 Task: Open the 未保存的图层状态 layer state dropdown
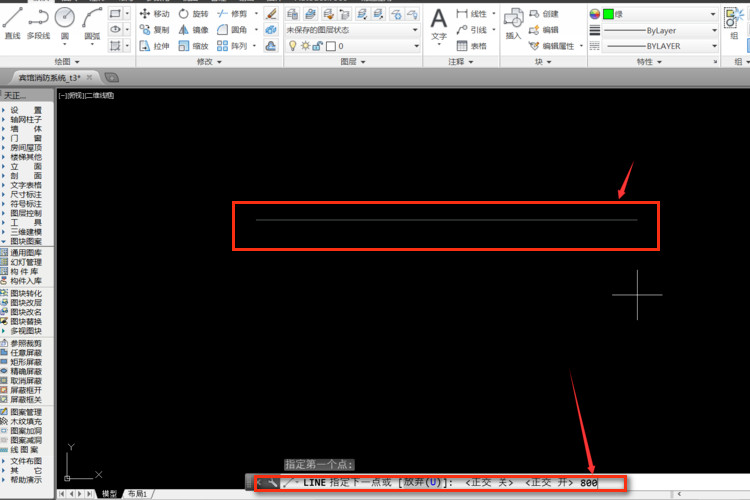[353, 30]
